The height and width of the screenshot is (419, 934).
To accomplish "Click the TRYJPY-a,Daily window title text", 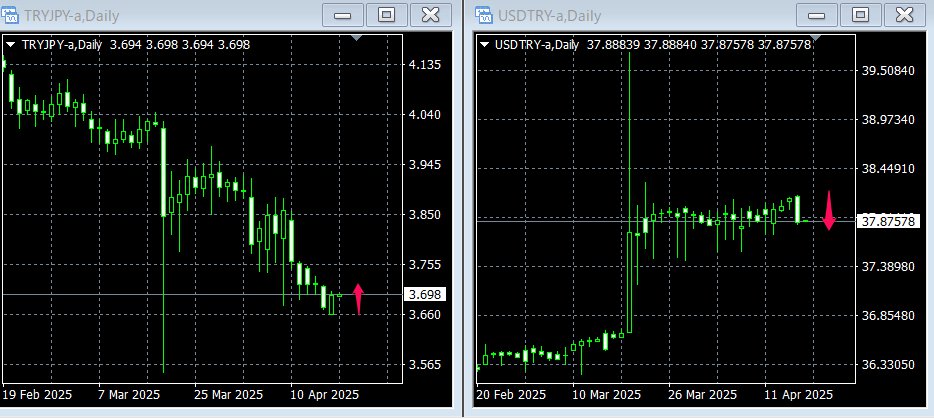I will point(71,15).
